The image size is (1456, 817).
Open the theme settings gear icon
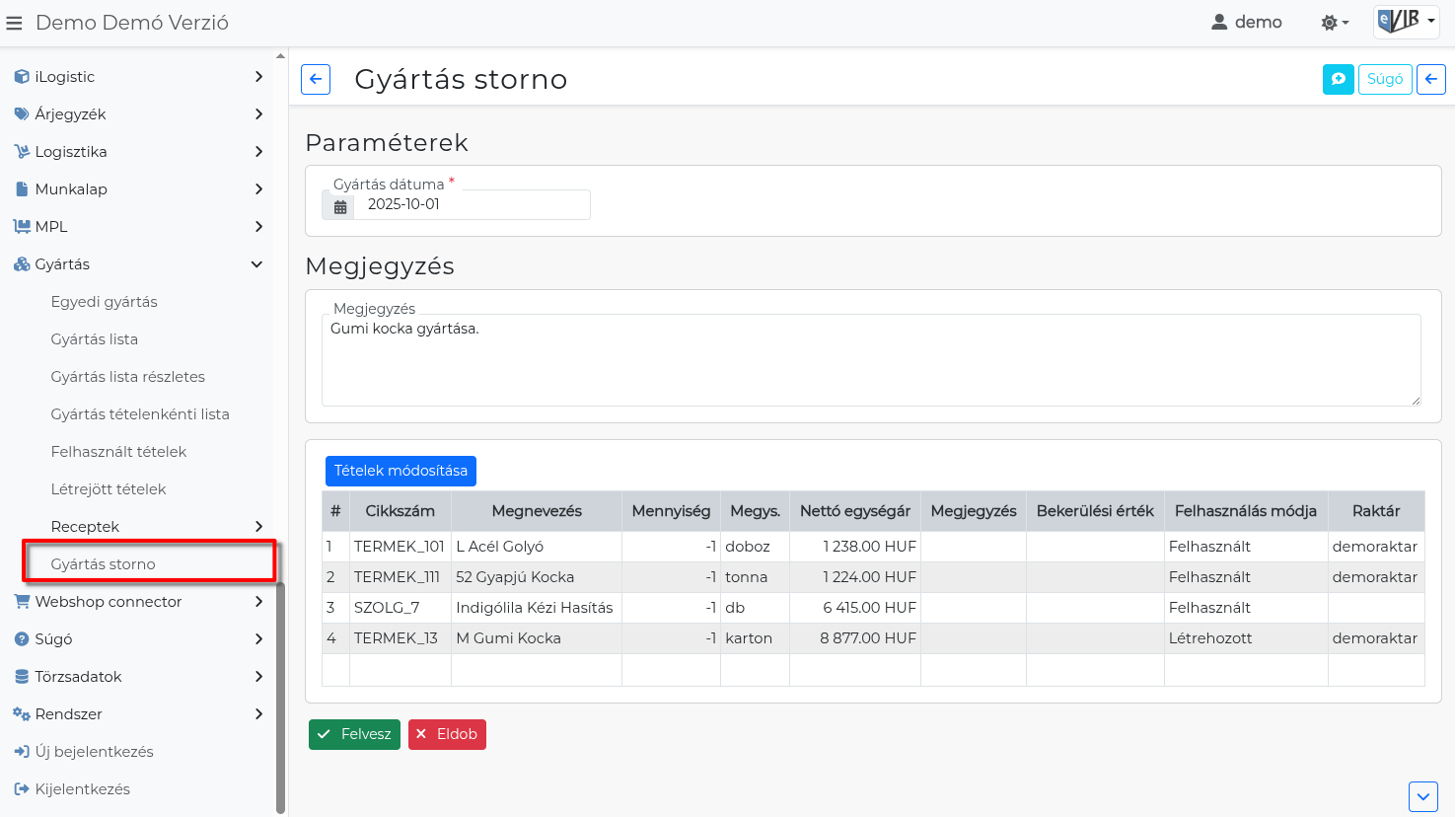pyautogui.click(x=1334, y=23)
